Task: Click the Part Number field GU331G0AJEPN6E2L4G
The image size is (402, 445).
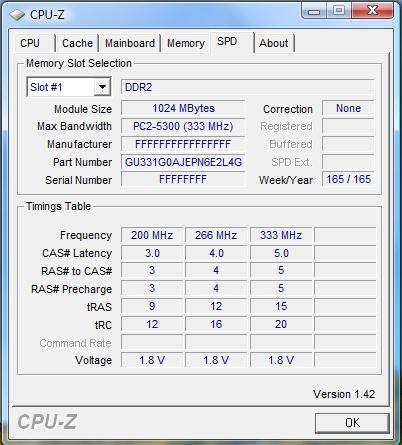Action: click(183, 162)
